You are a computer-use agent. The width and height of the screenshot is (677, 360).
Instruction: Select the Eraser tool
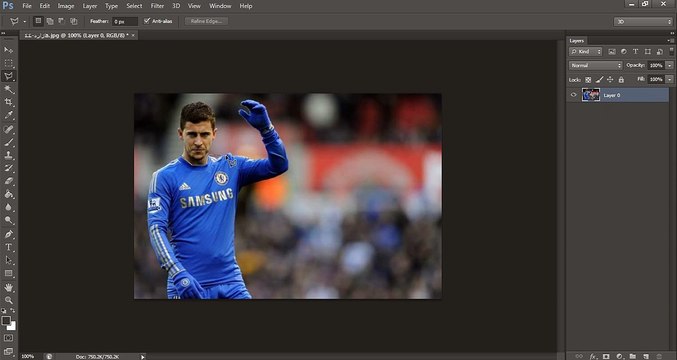click(8, 181)
